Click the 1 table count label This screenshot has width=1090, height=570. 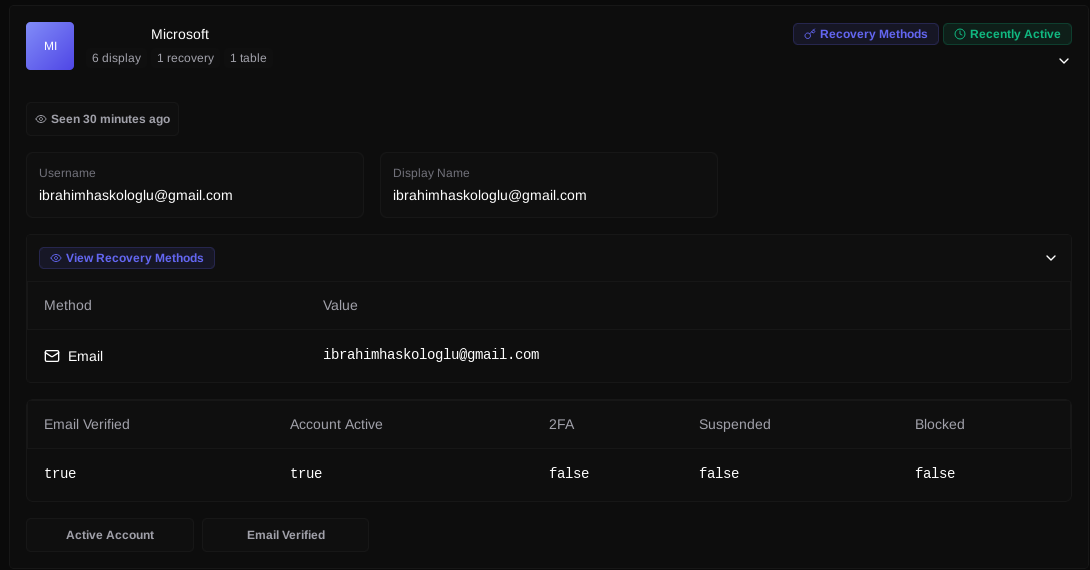[248, 58]
